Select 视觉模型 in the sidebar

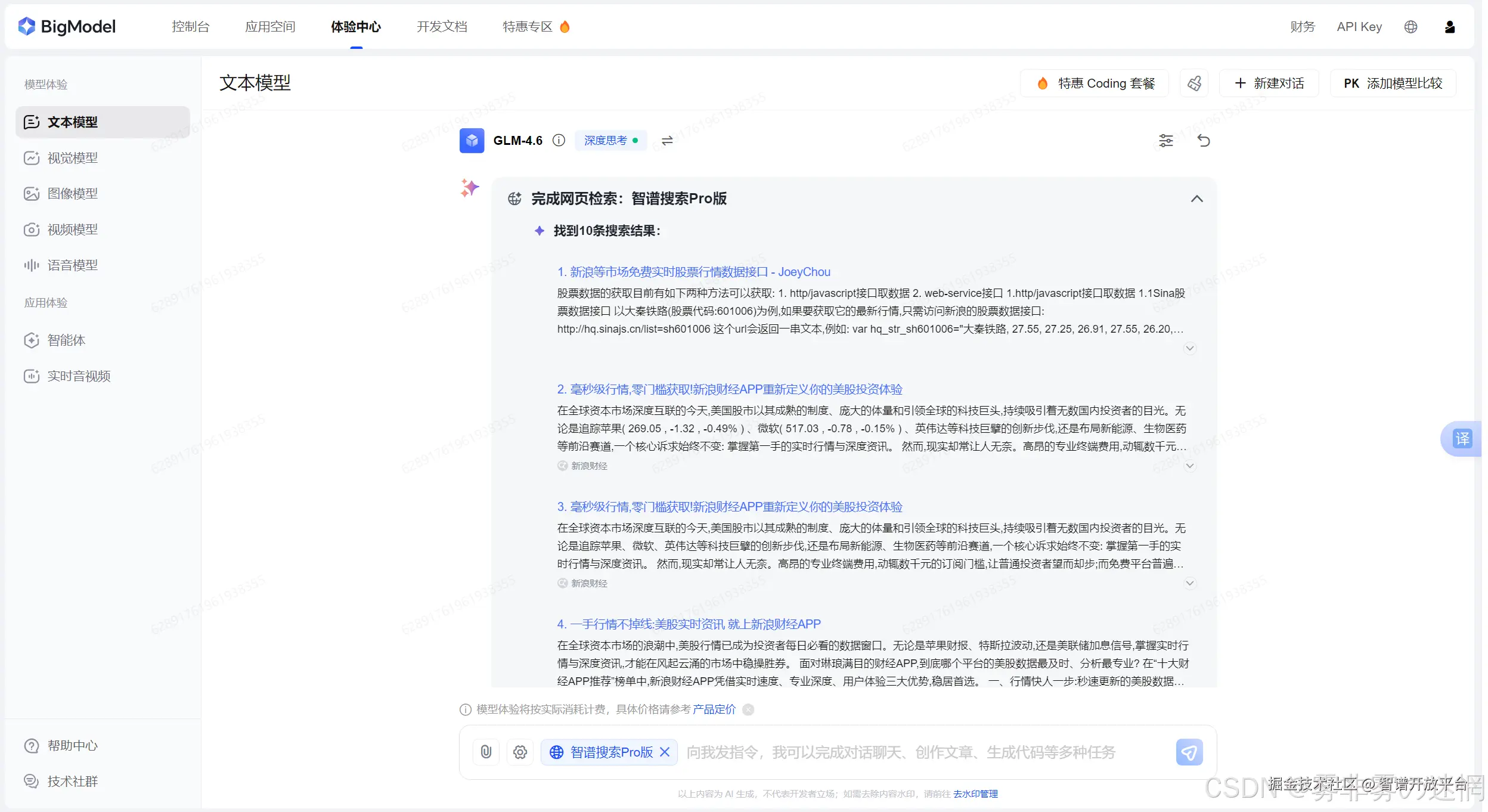(x=73, y=158)
